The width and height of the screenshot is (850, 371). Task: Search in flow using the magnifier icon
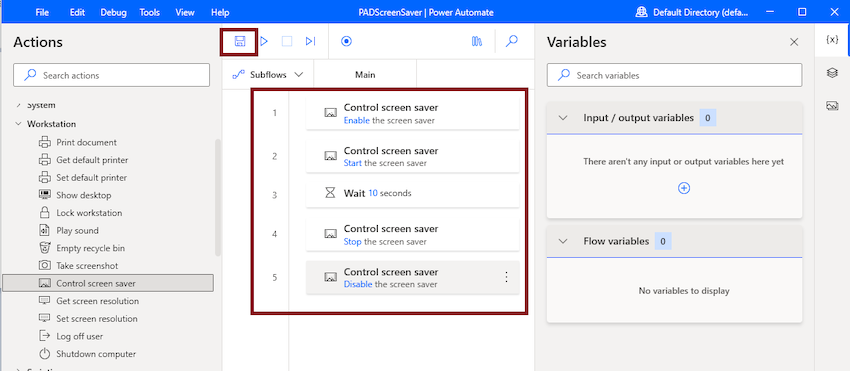point(511,41)
